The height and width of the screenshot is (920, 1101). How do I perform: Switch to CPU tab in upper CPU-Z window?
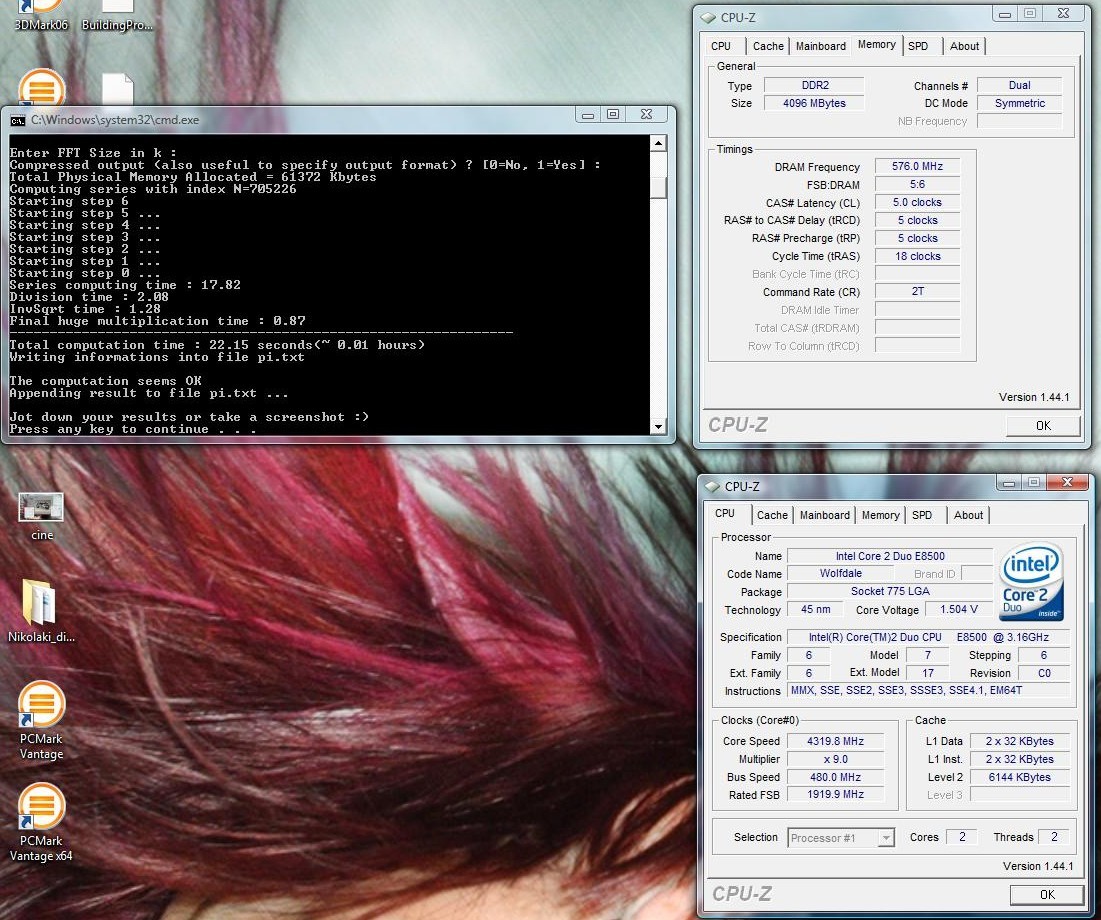[721, 46]
